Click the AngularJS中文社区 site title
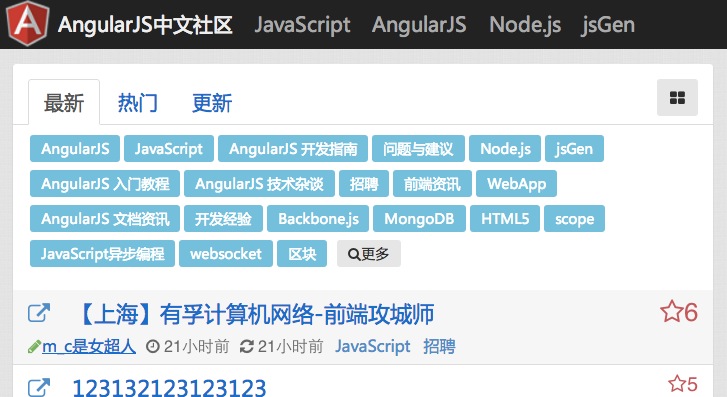 point(145,25)
